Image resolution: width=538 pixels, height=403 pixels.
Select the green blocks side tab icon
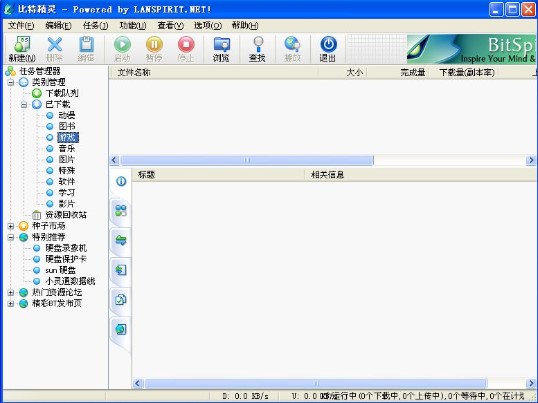click(x=121, y=211)
